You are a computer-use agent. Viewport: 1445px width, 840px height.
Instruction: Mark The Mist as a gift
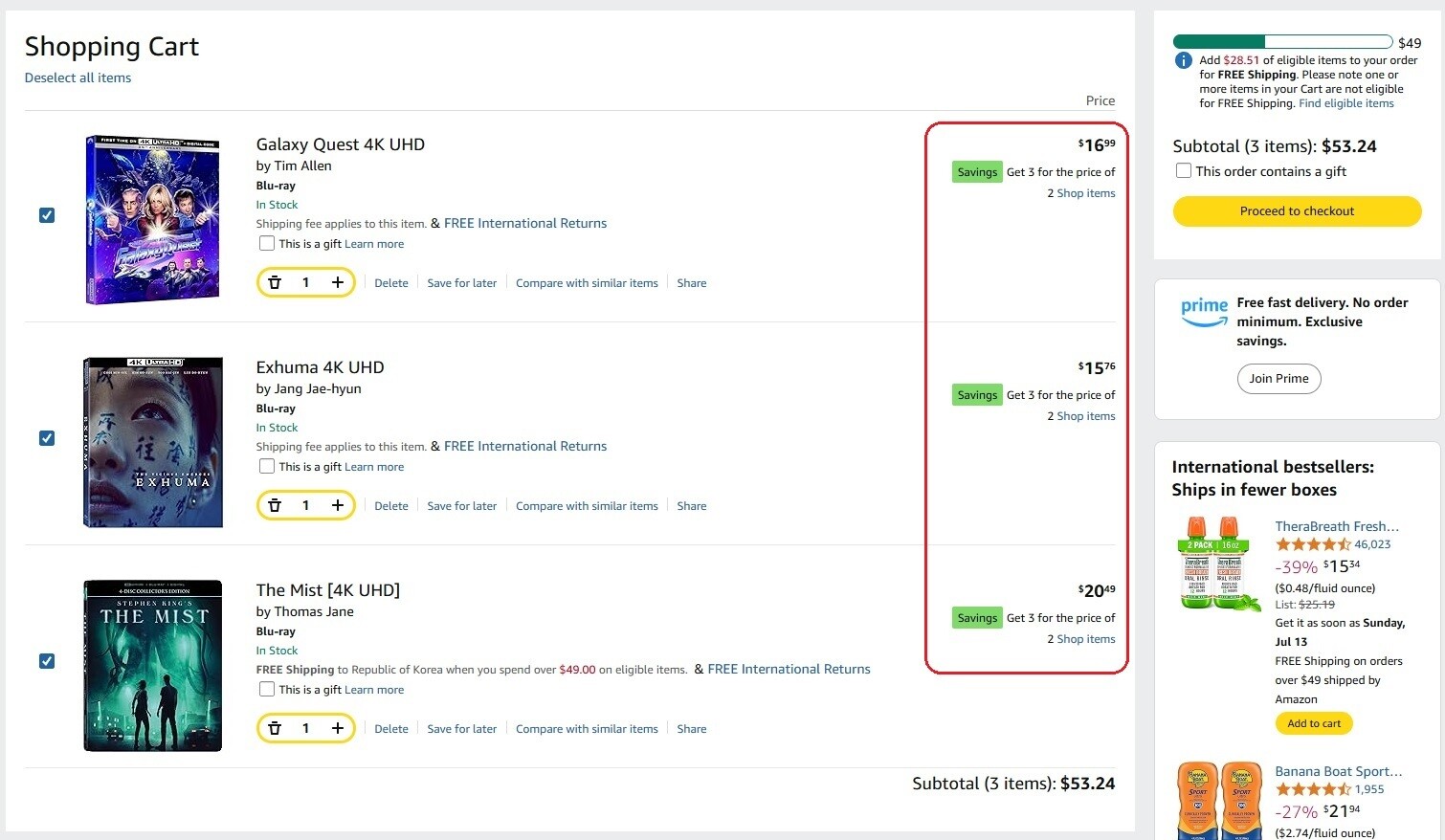coord(267,689)
